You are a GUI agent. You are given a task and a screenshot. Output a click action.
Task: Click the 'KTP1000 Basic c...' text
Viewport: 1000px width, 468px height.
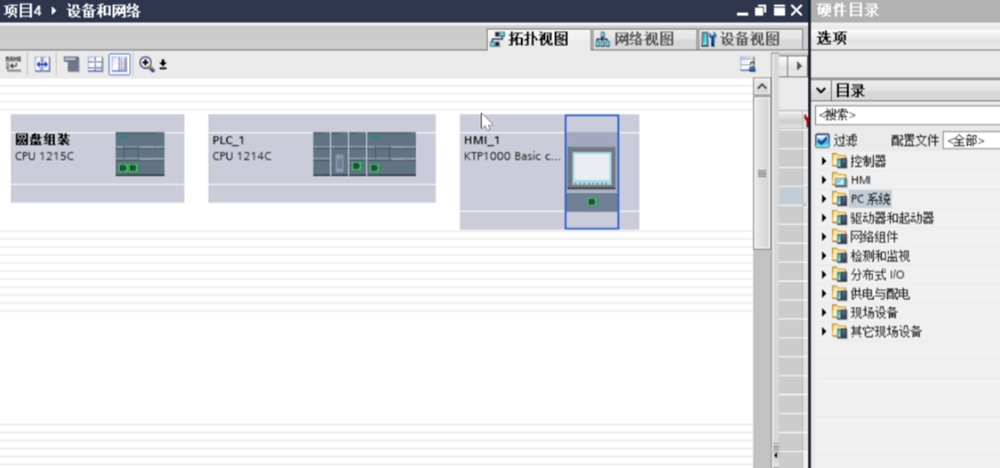(512, 156)
